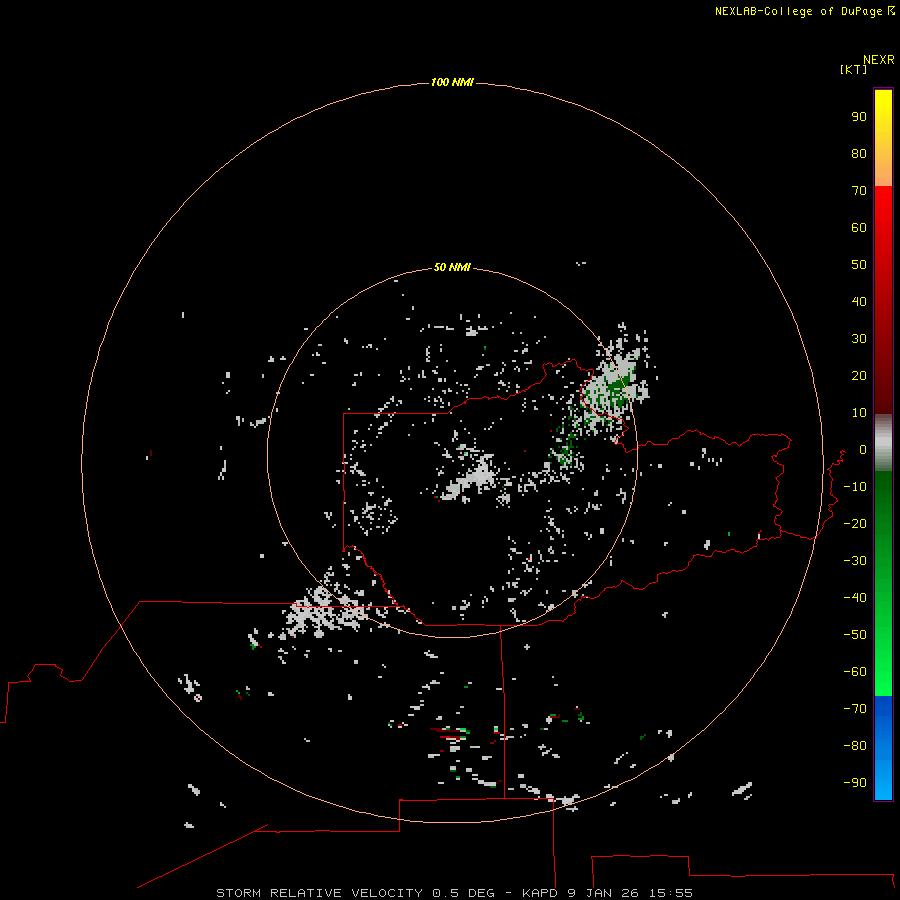Click the 100 NMI range ring label
The image size is (900, 900).
(x=452, y=83)
